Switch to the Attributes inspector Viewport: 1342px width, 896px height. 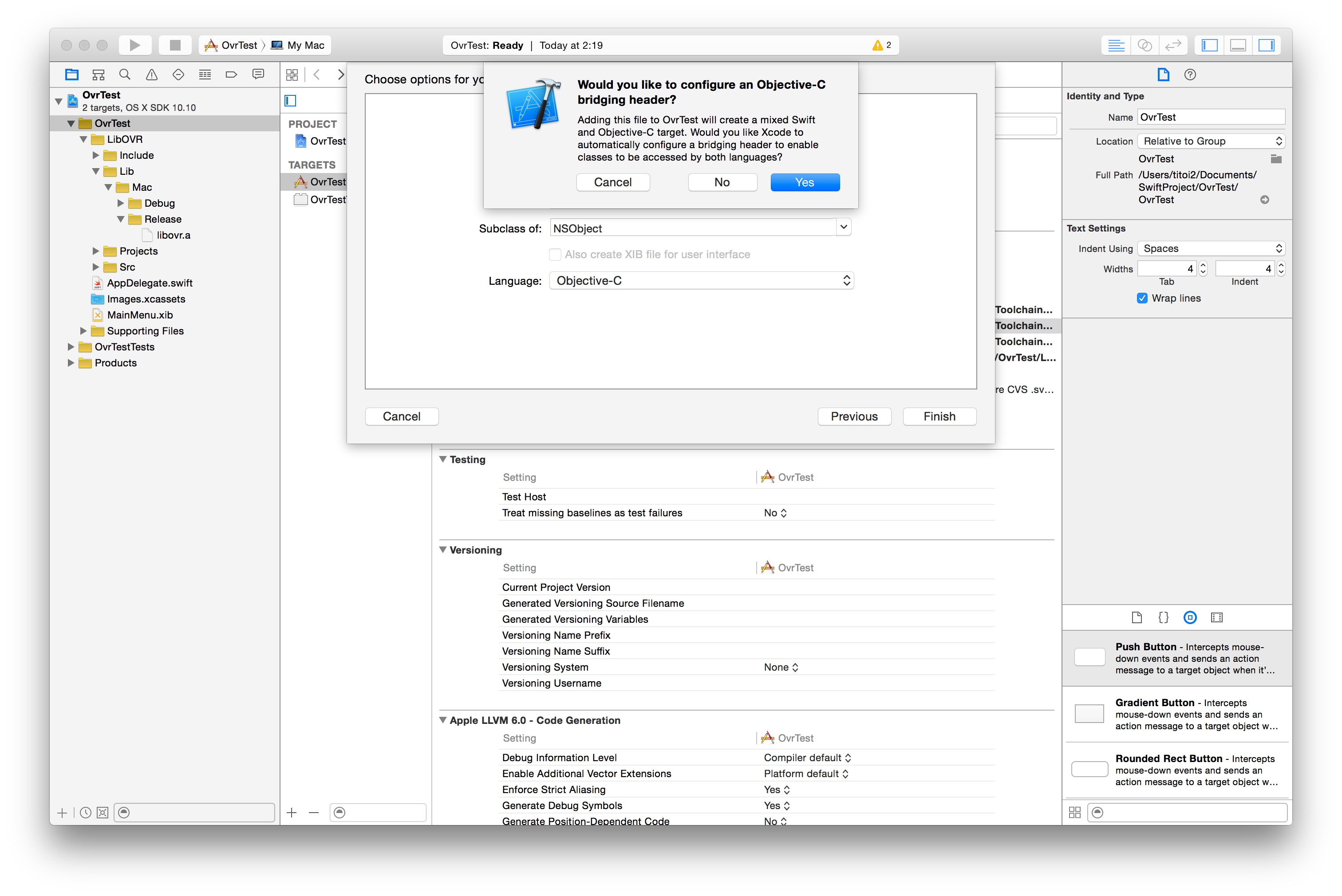tap(1191, 617)
